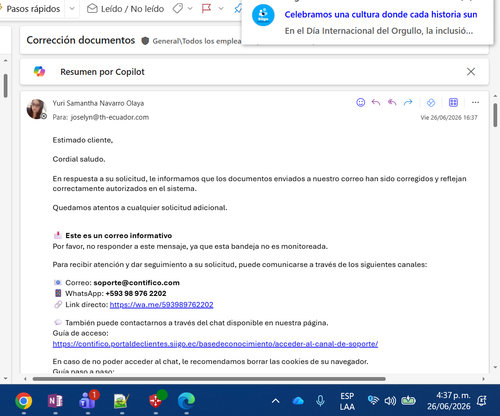The height and width of the screenshot is (416, 500).
Task: Click the horizontal scrollbar left arrow
Action: [25, 379]
